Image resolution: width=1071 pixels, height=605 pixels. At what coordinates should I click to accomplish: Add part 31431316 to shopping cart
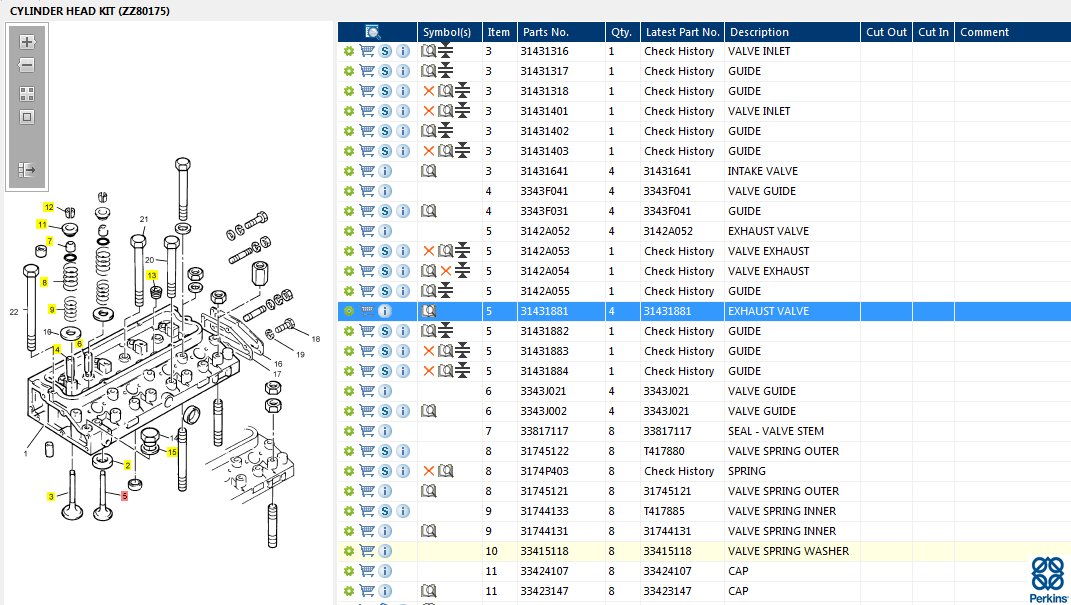(367, 51)
